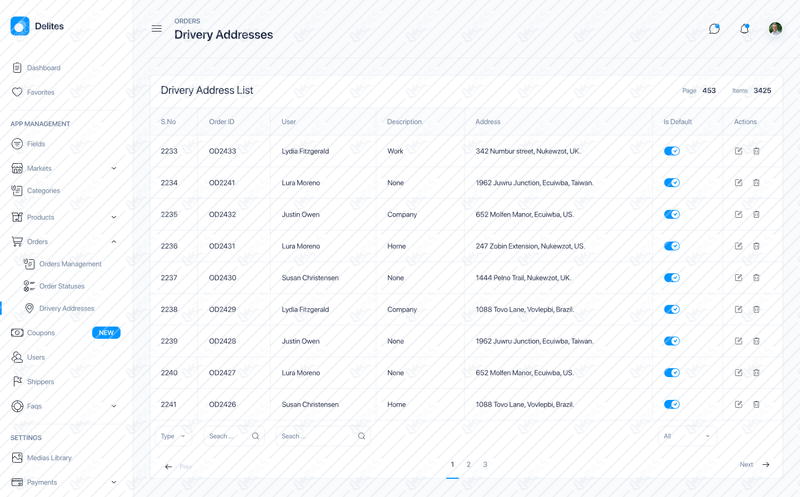This screenshot has width=800, height=497.
Task: Expand the Payments sidebar chevron
Action: click(114, 482)
